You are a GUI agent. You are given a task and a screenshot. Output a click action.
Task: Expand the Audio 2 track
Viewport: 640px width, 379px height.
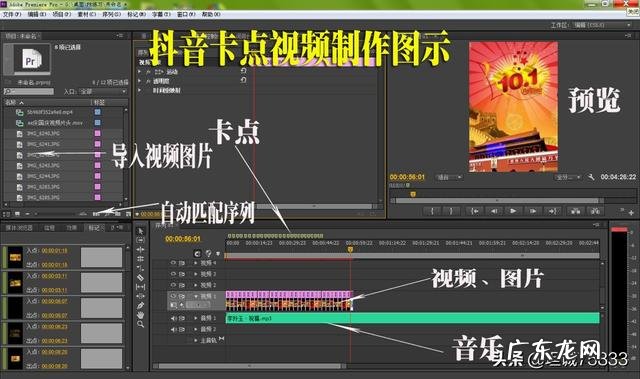196,329
